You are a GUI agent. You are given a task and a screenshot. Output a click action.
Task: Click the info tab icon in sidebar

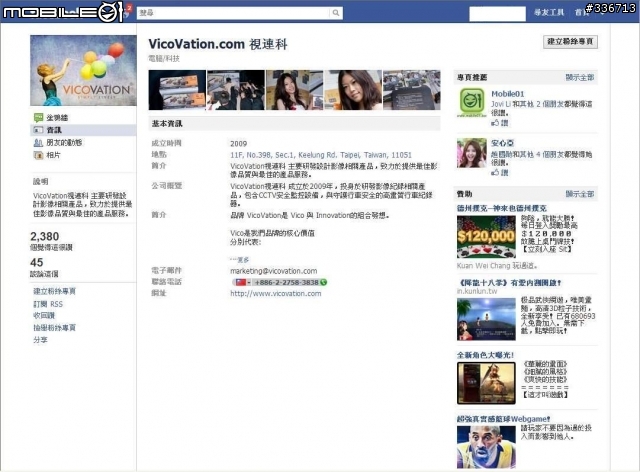38,130
